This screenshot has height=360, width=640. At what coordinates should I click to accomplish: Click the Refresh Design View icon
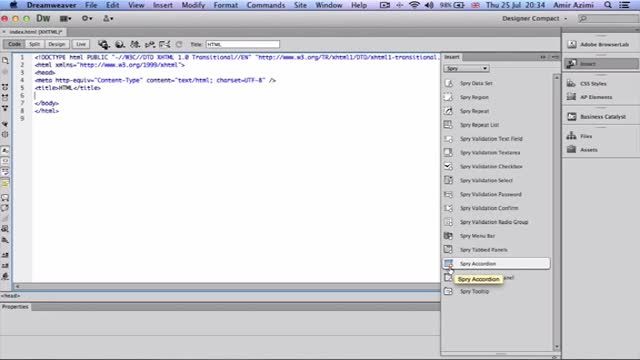[179, 44]
